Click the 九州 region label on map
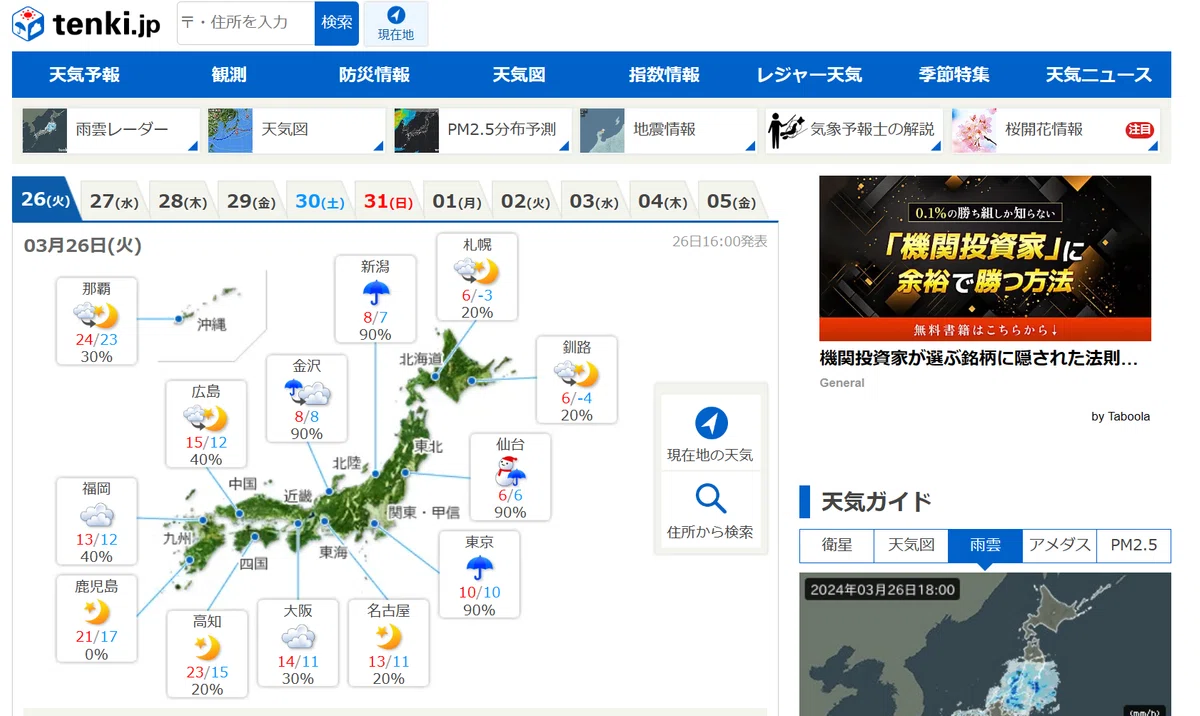The height and width of the screenshot is (716, 1200). click(178, 538)
